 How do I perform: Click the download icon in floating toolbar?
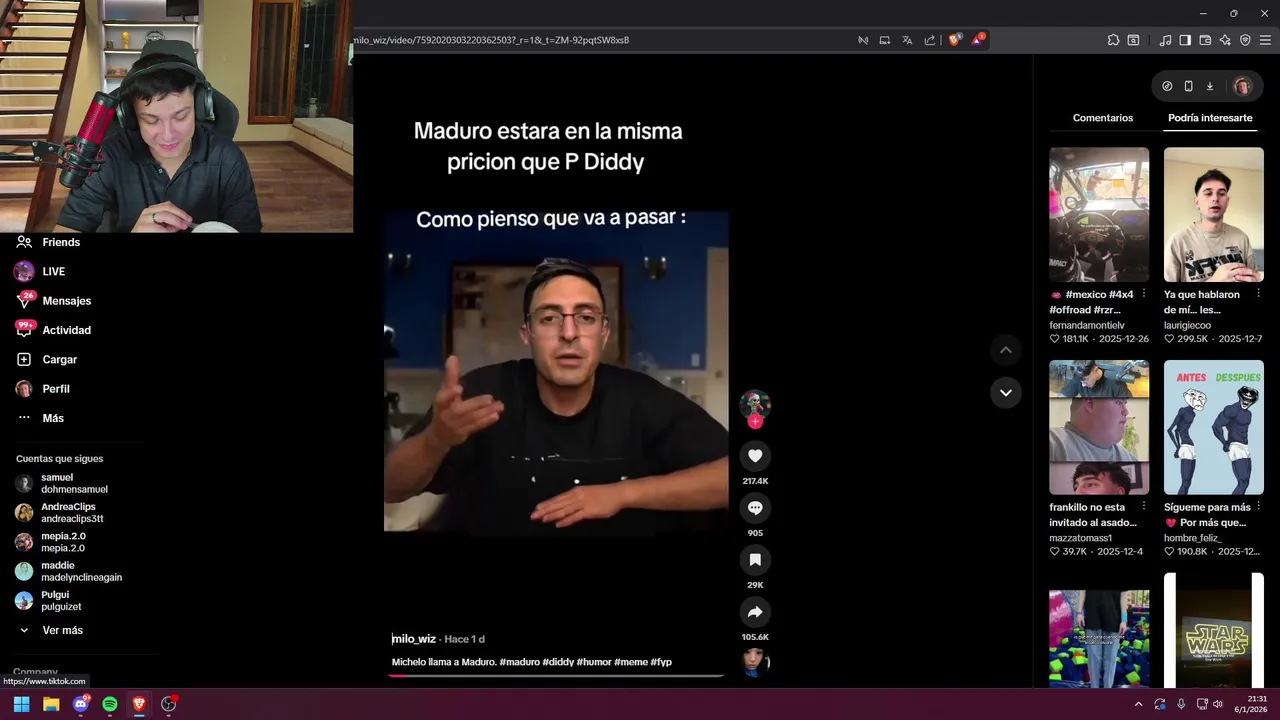point(1209,86)
